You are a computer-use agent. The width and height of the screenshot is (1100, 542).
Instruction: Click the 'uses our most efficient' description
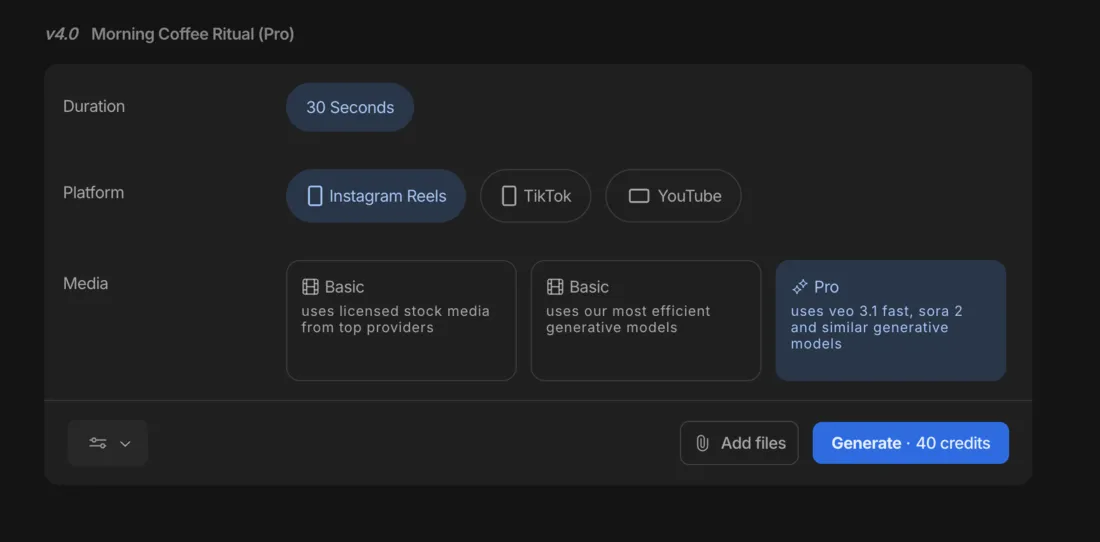tap(629, 319)
